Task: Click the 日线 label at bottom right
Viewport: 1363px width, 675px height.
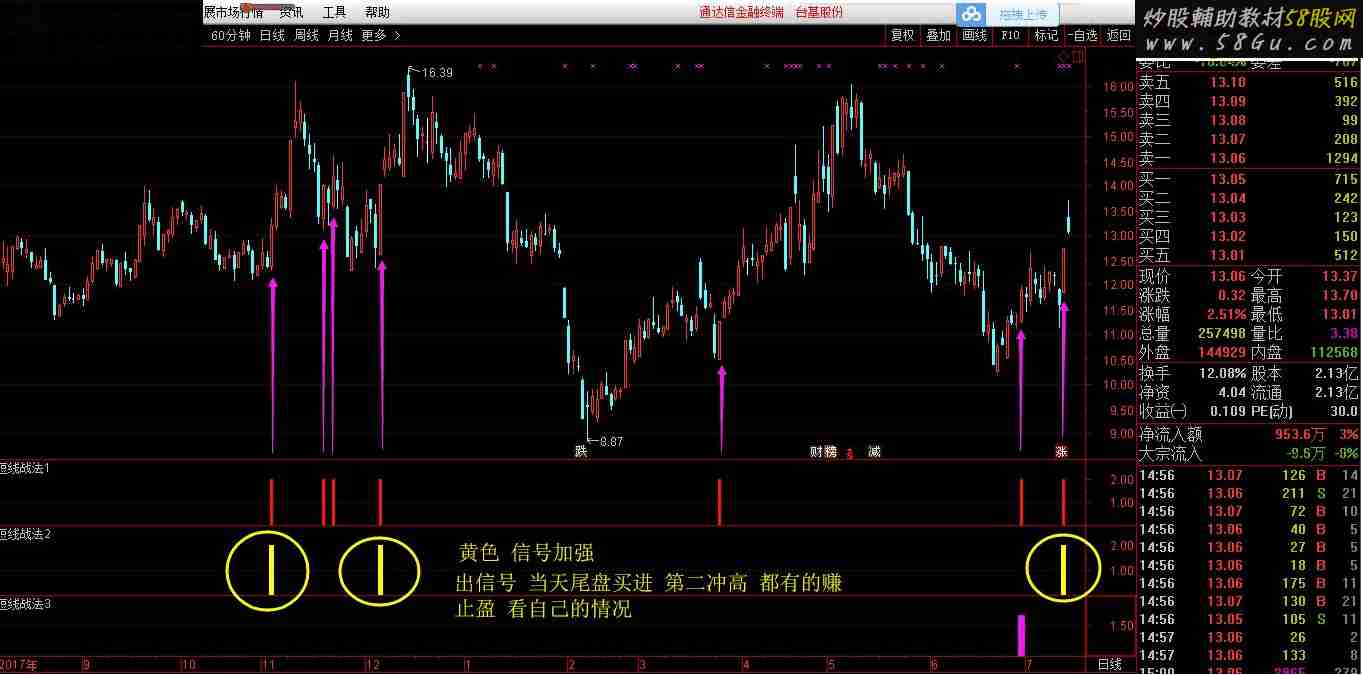Action: [x=1109, y=664]
